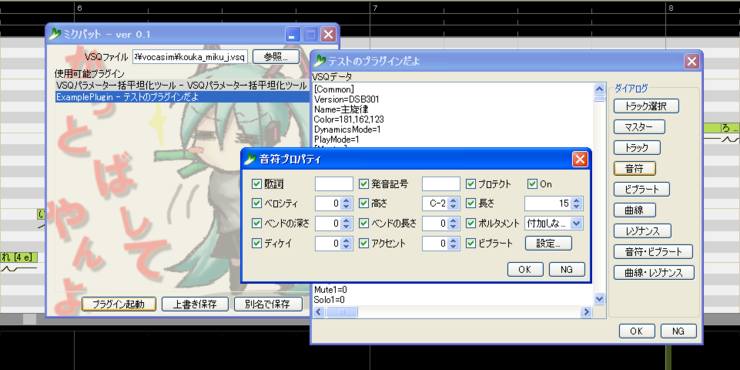740x370 pixels.
Task: Click the VSQデータ horizontal scrollbar thumb
Action: (x=342, y=311)
